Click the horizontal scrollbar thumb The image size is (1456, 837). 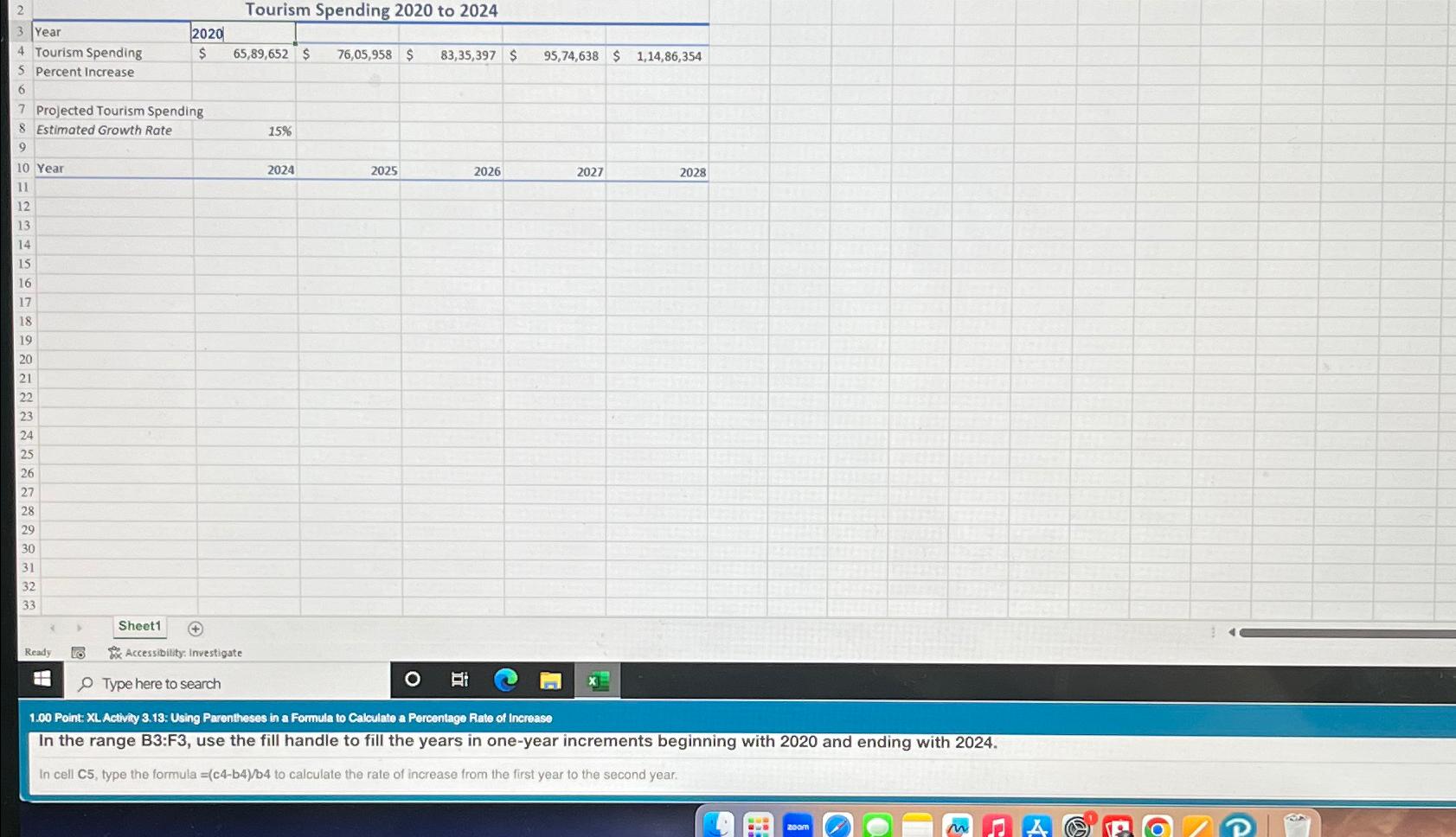(x=1348, y=633)
